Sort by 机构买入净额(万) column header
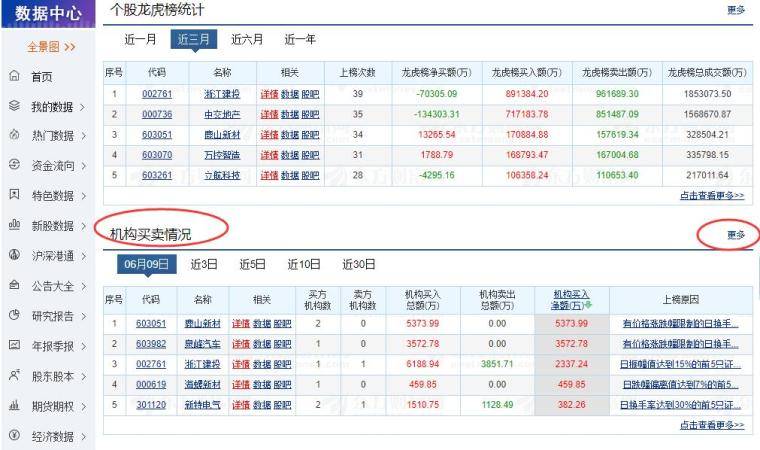Viewport: 760px width, 450px height. coord(571,300)
